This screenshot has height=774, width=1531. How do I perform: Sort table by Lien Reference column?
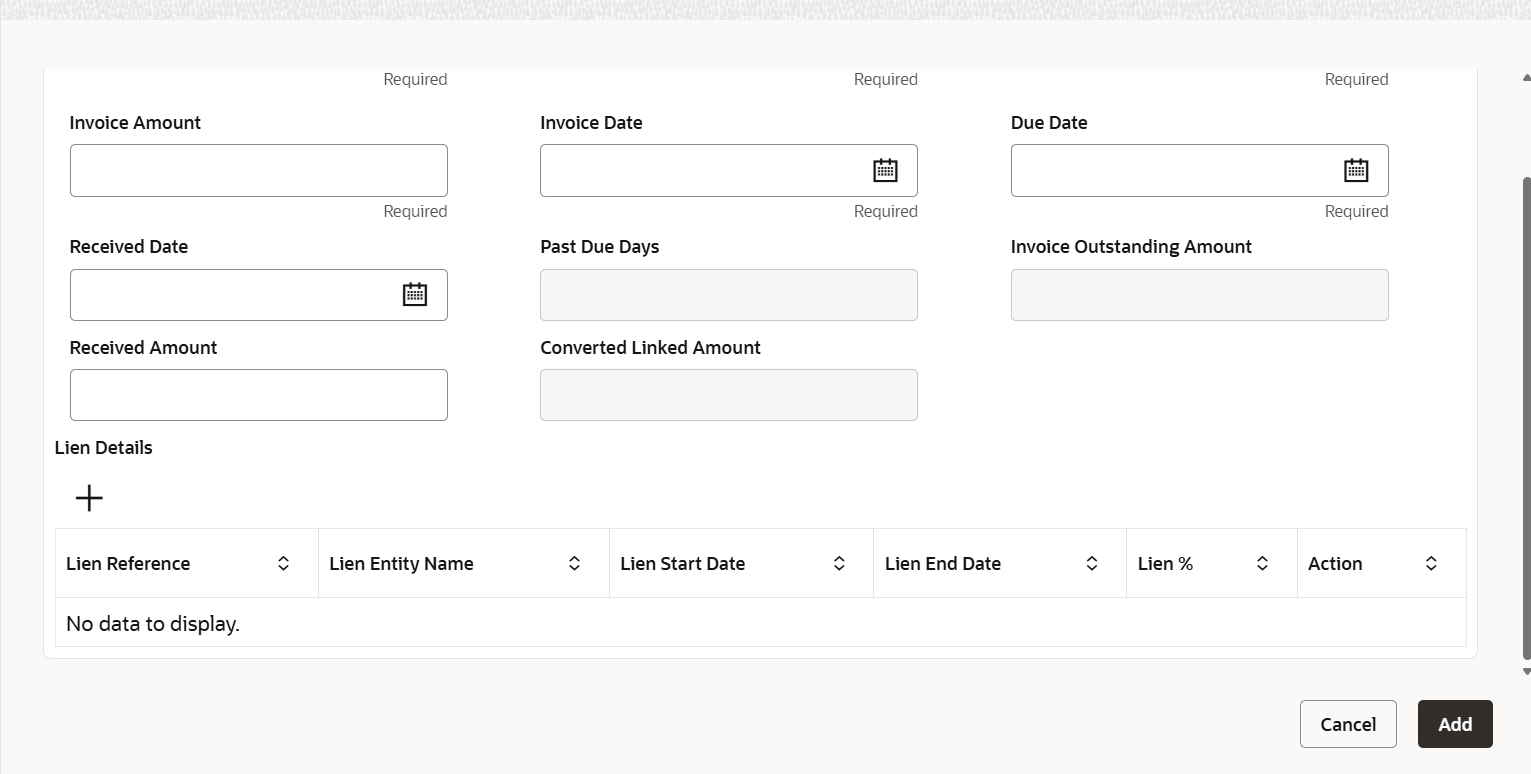pyautogui.click(x=283, y=564)
